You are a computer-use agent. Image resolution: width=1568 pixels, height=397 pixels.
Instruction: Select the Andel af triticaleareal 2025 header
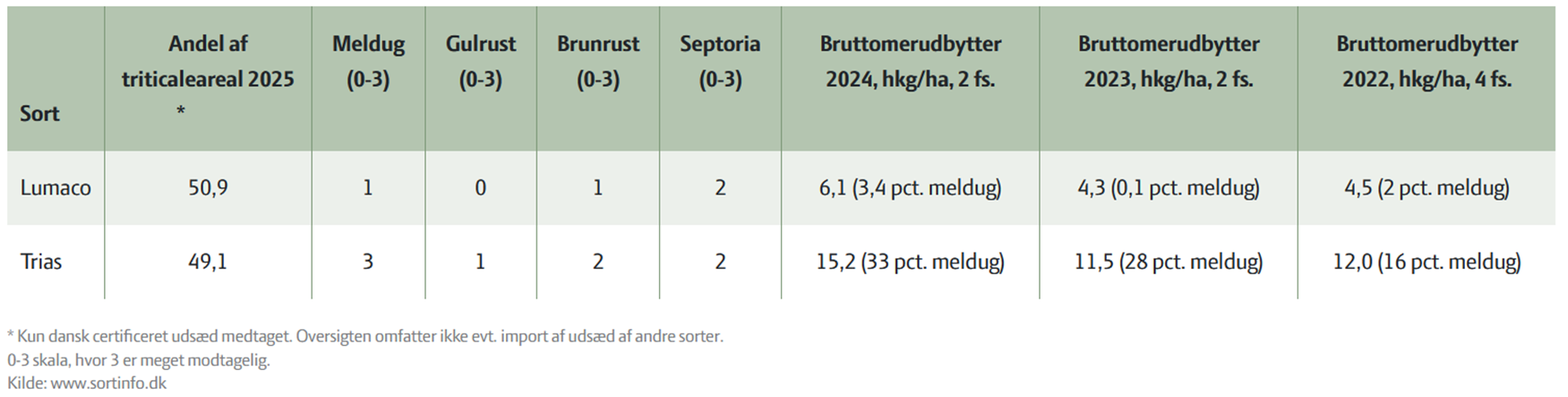point(208,78)
